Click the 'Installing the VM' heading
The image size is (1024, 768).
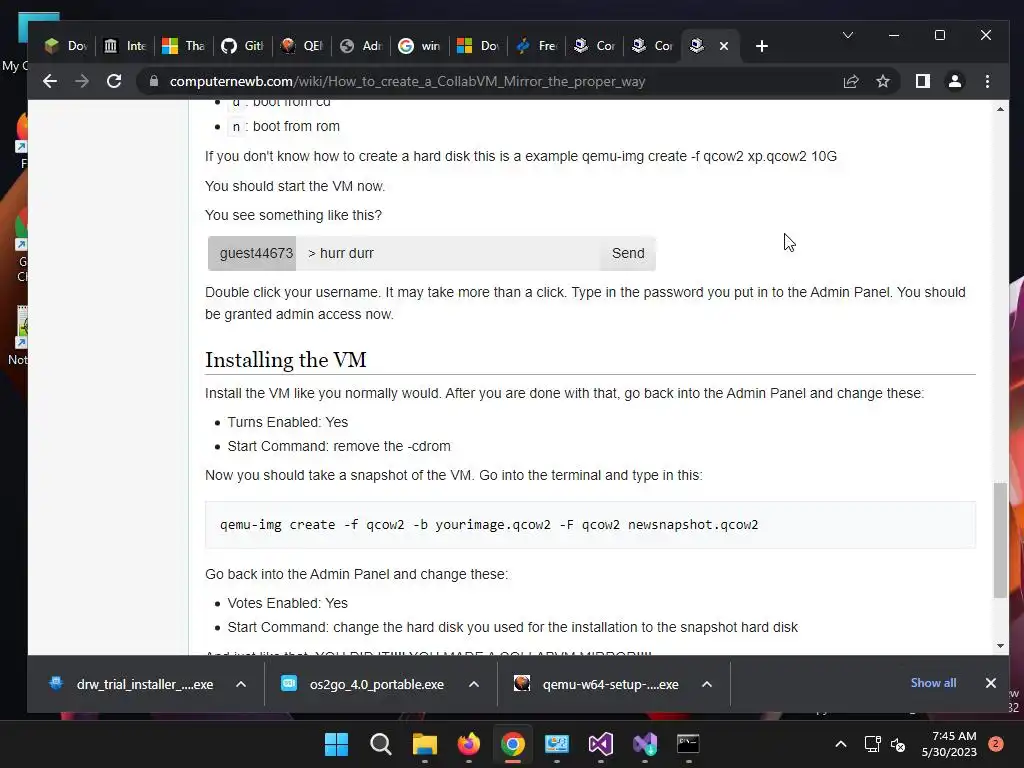[x=285, y=360]
